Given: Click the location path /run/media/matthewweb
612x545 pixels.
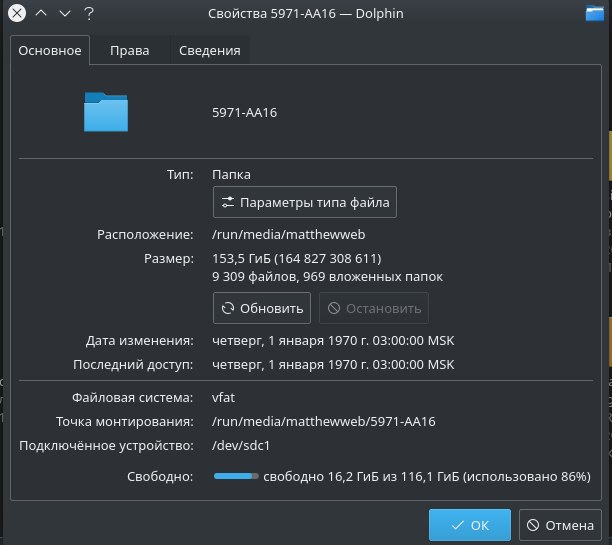Looking at the screenshot, I should pyautogui.click(x=288, y=235).
